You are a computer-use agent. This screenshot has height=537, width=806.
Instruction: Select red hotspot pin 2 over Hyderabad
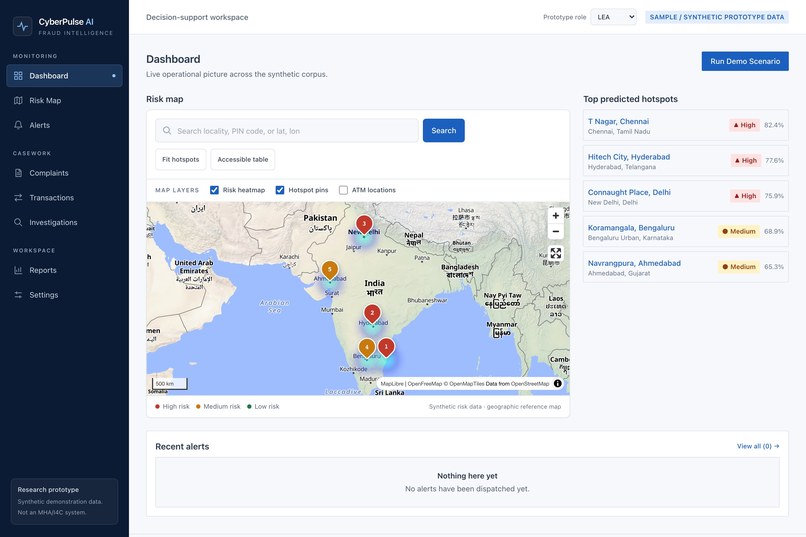(x=372, y=314)
